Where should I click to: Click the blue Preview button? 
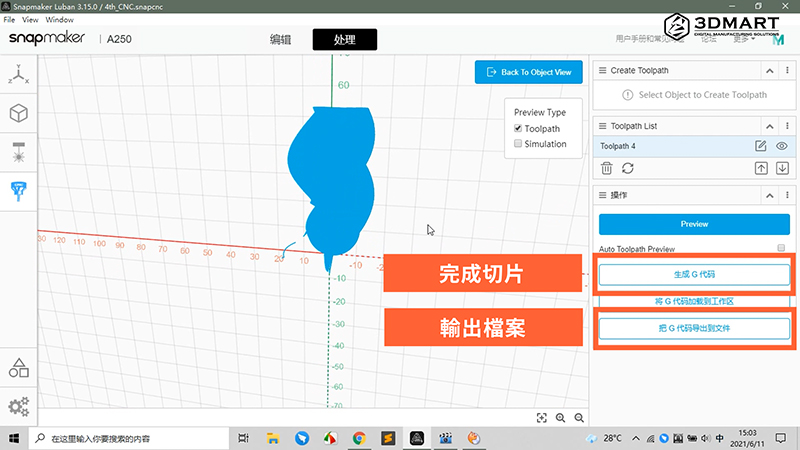694,224
